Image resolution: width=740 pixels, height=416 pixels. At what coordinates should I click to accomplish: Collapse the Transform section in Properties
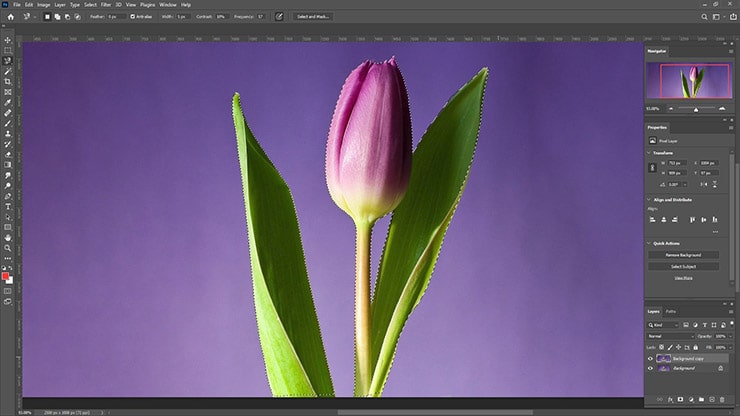coord(650,152)
